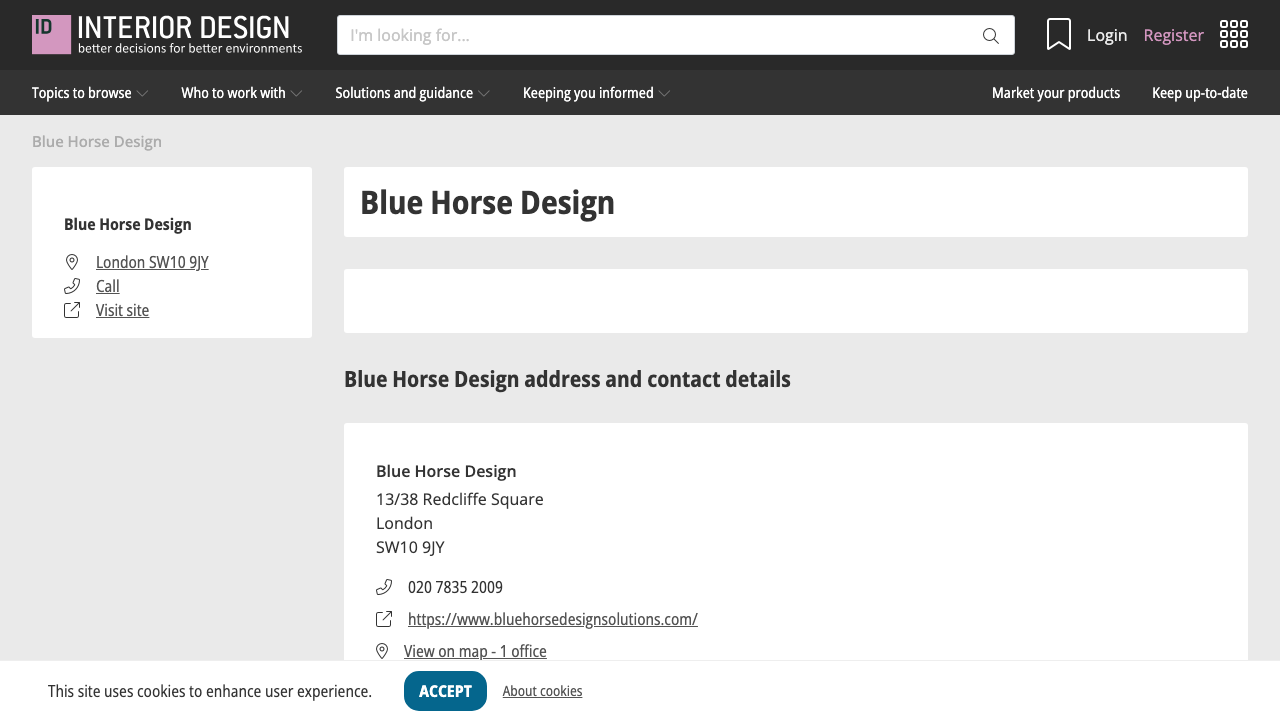Click the location pin icon beside London SW10 9JY

coord(71,261)
